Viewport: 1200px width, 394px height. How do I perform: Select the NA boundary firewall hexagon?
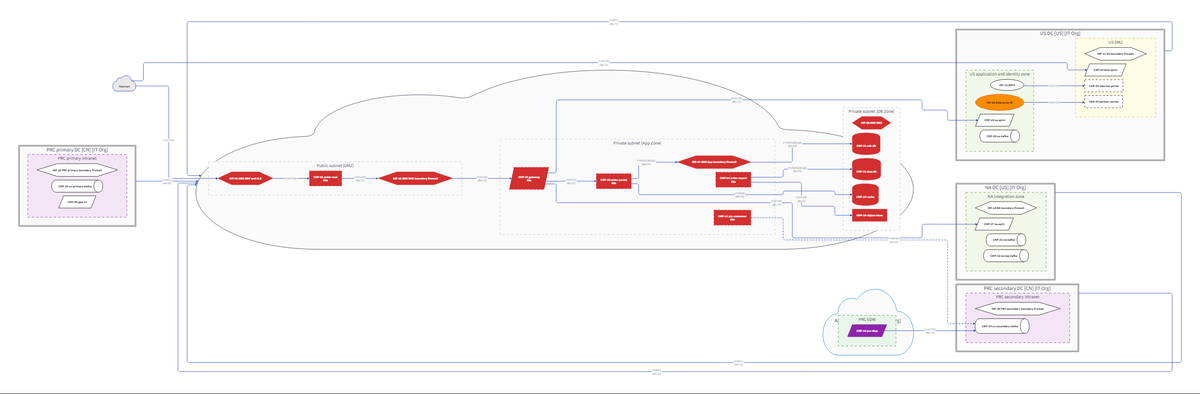1006,208
